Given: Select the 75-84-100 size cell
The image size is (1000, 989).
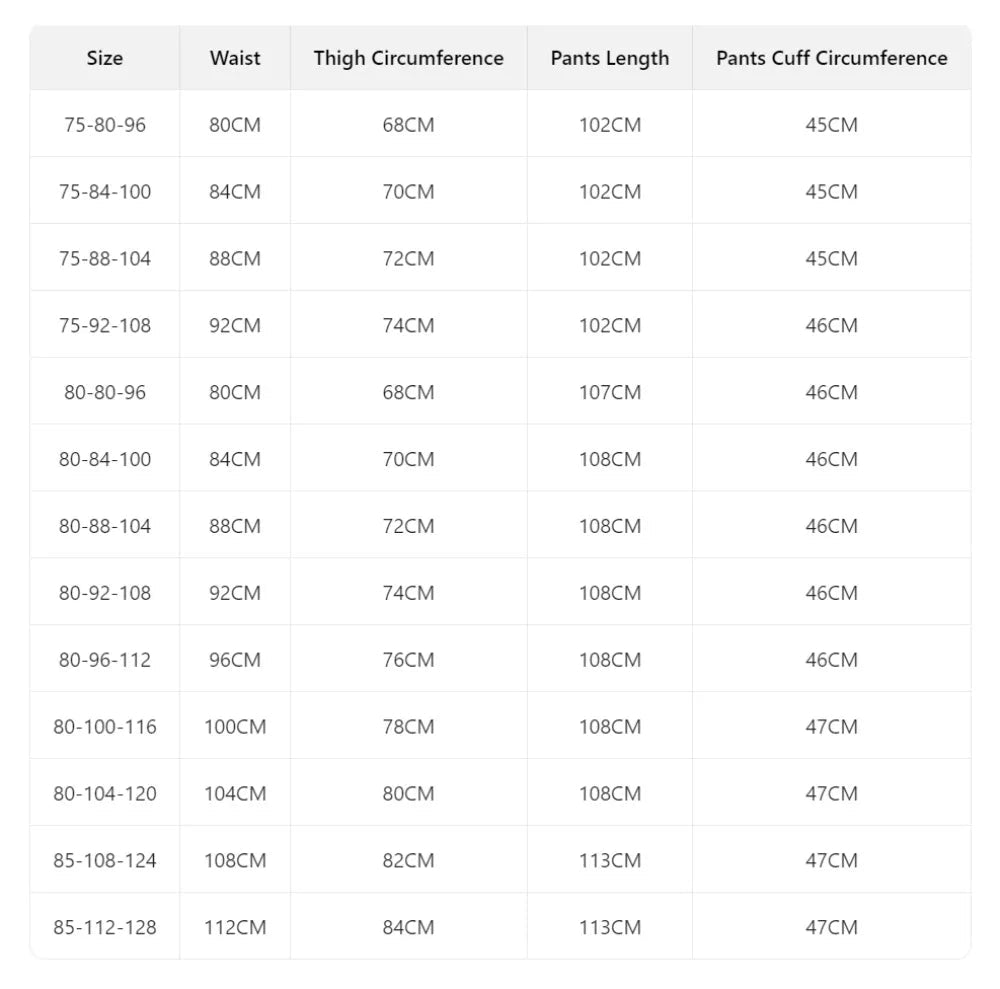Looking at the screenshot, I should coord(105,192).
